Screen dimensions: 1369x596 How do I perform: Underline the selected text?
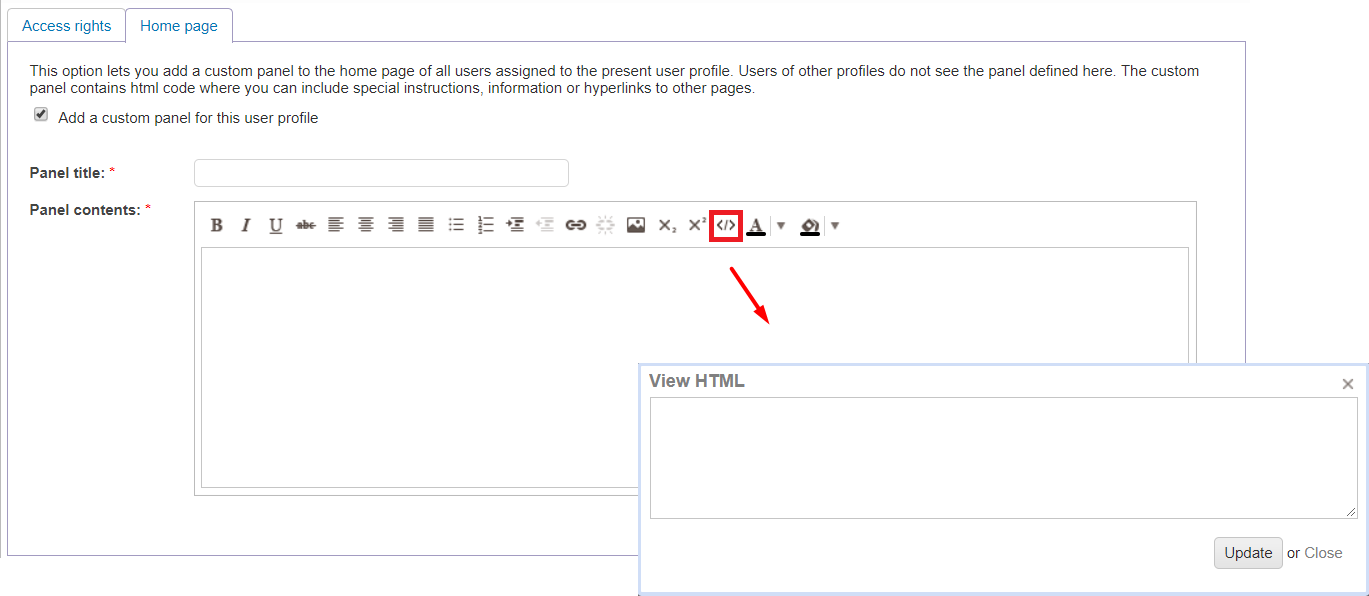coord(276,226)
